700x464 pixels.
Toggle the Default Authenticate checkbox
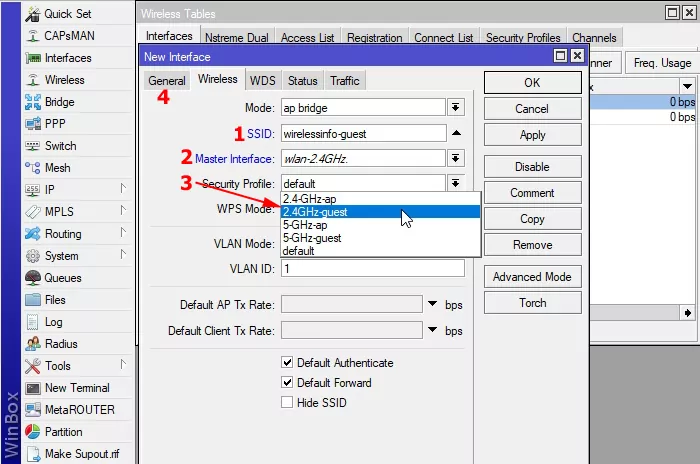point(287,362)
